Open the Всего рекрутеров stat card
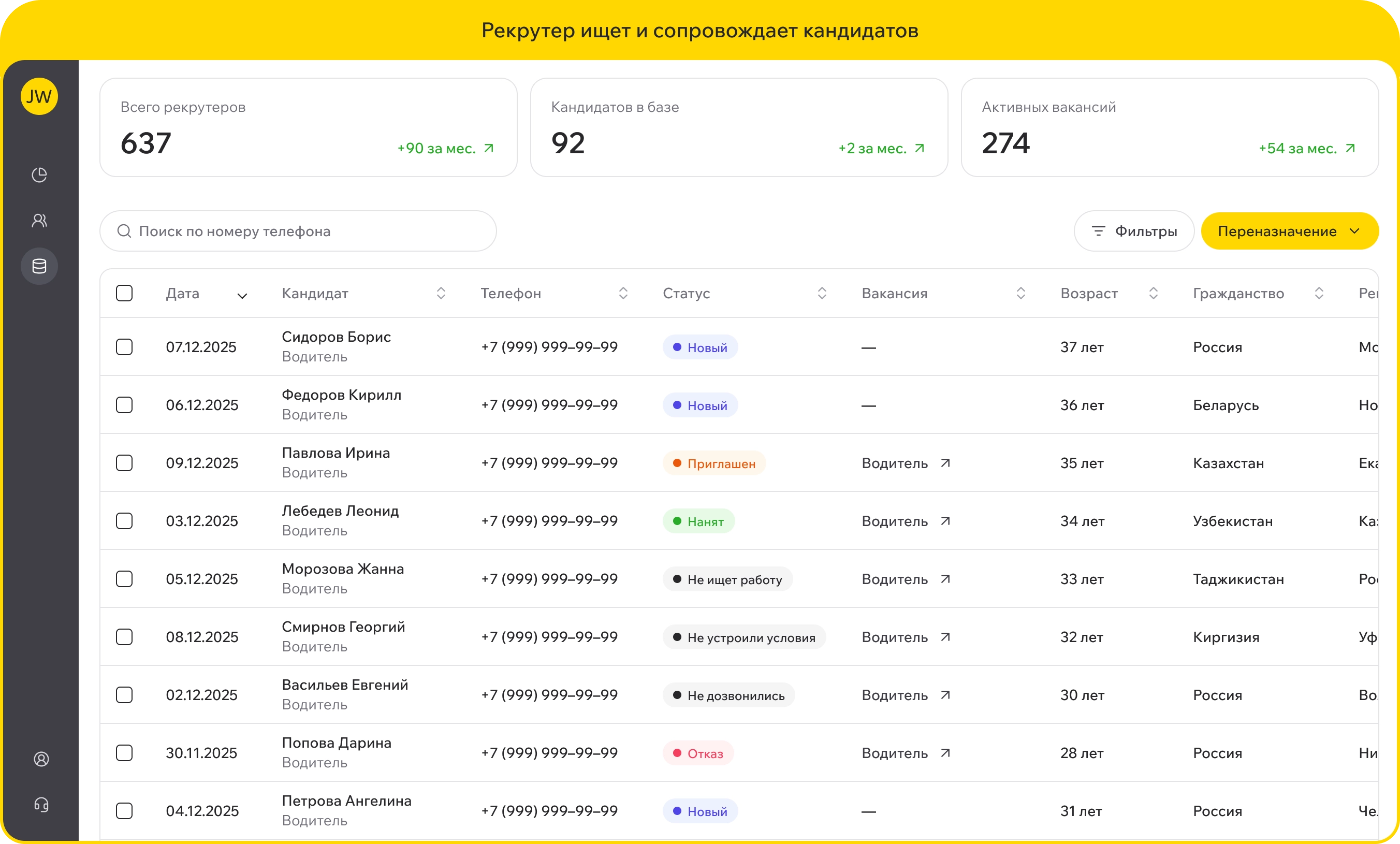The image size is (1400, 844). (x=309, y=127)
